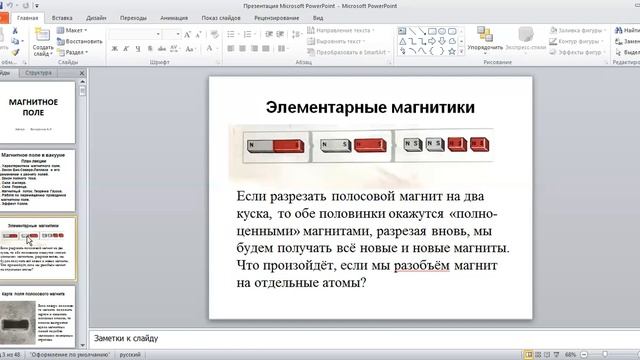640x360 pixels.
Task: Select the oval shape
Action: click(442, 31)
